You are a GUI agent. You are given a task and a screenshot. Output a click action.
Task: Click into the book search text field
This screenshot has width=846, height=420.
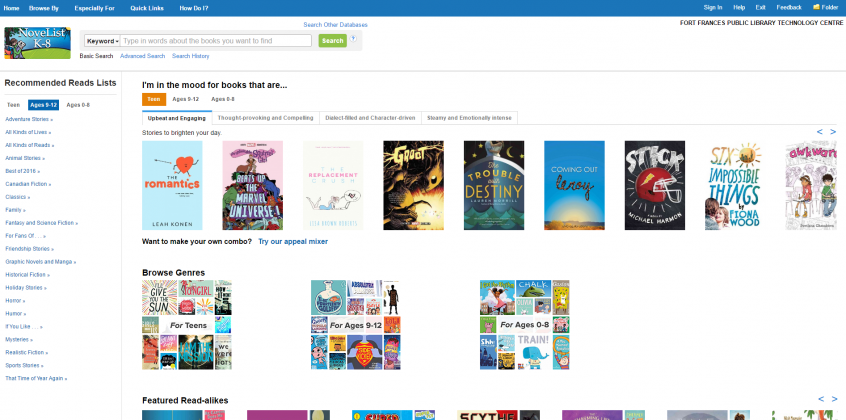coord(216,41)
